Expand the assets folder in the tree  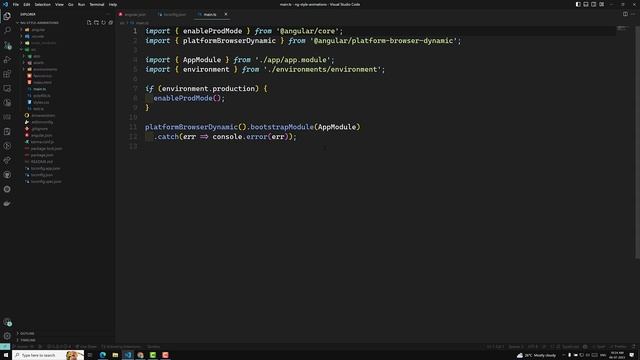click(x=38, y=62)
